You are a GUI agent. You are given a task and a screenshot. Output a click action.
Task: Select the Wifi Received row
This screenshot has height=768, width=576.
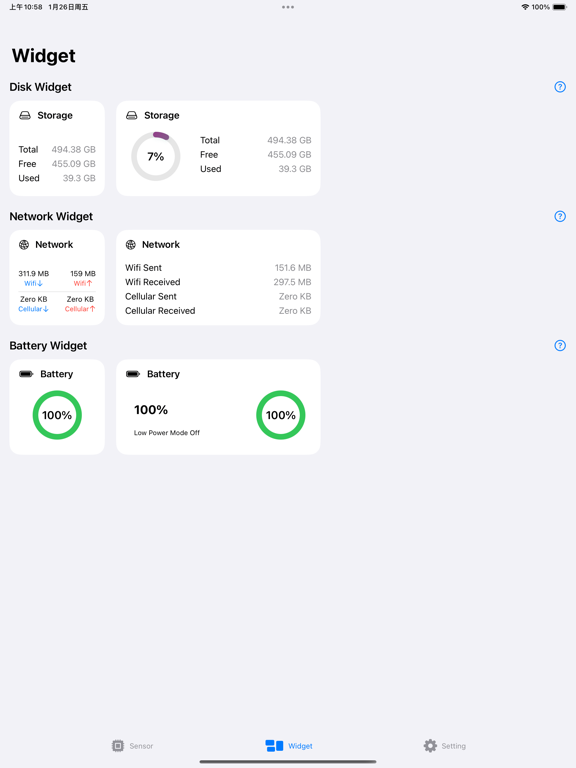(x=218, y=282)
